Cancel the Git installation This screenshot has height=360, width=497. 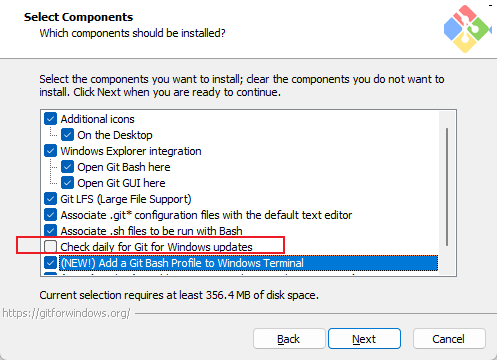coord(449,339)
